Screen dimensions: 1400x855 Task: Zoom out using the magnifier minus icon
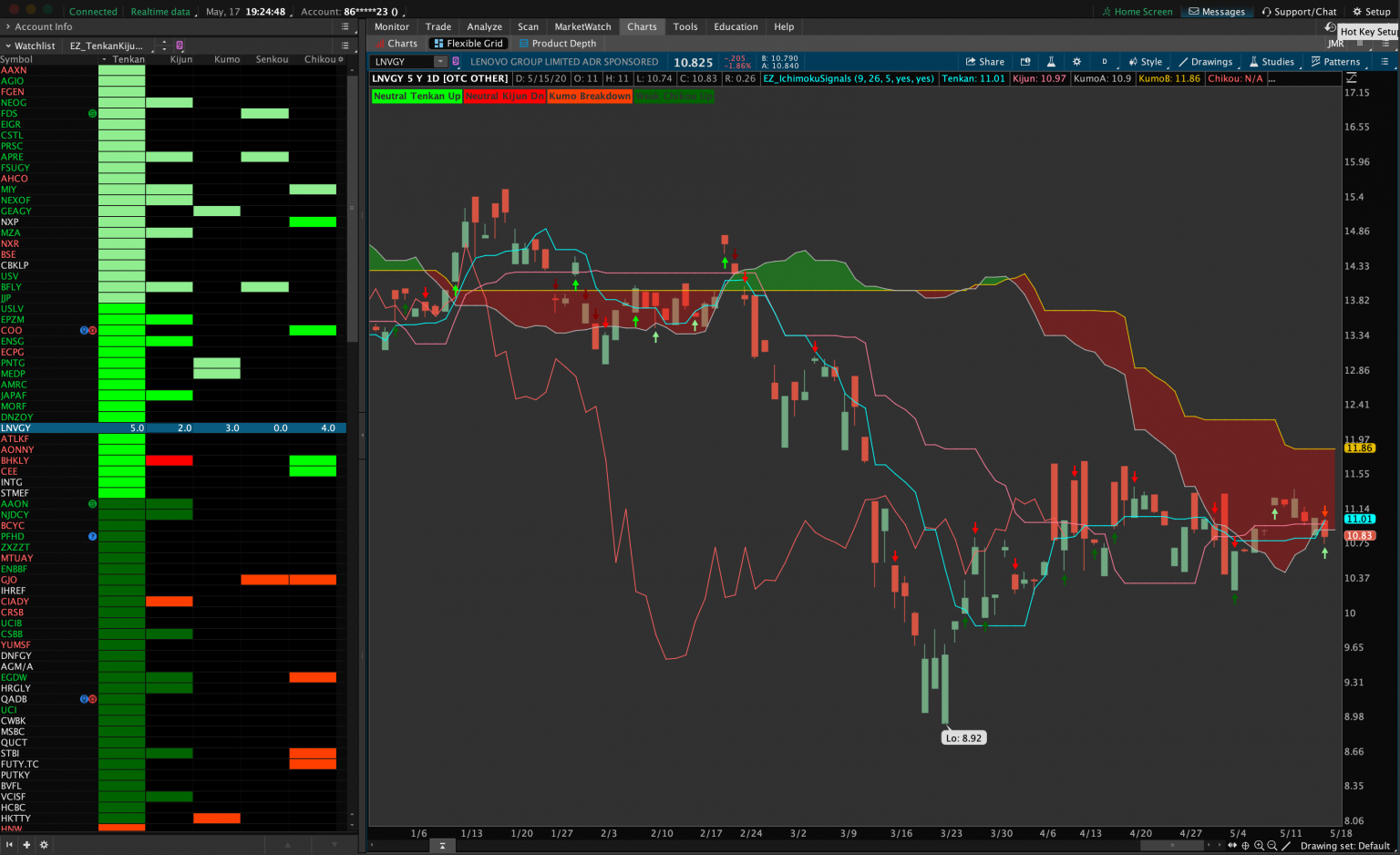pos(1272,846)
